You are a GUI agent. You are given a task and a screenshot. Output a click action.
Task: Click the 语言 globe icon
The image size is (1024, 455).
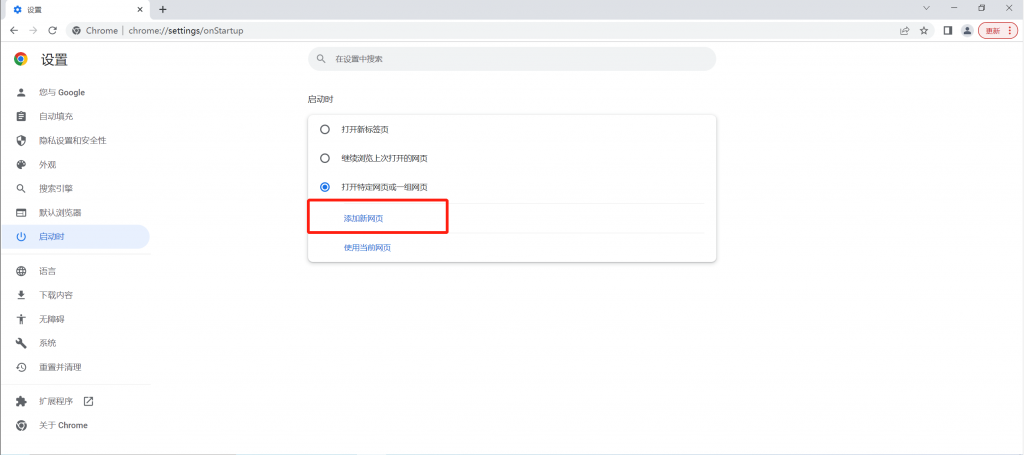tap(21, 271)
